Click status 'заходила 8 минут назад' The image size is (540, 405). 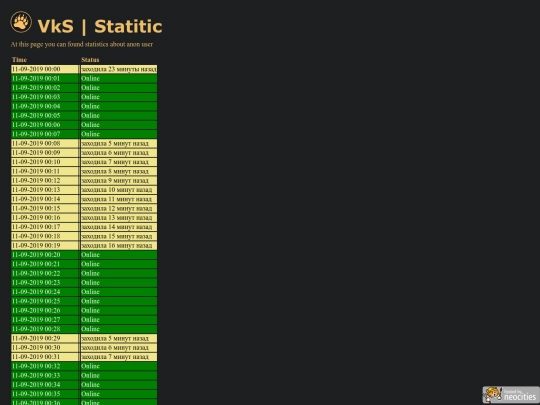point(119,171)
